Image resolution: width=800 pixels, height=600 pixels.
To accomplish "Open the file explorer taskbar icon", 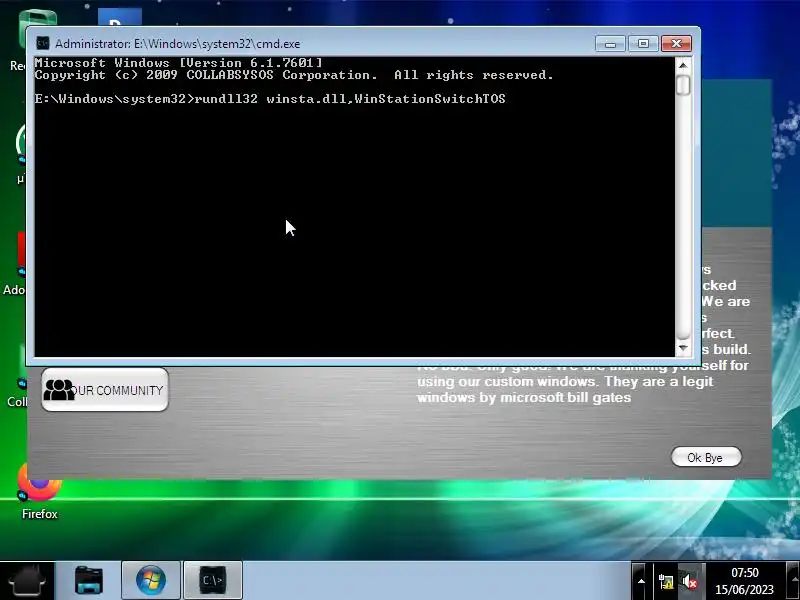I will pyautogui.click(x=89, y=581).
